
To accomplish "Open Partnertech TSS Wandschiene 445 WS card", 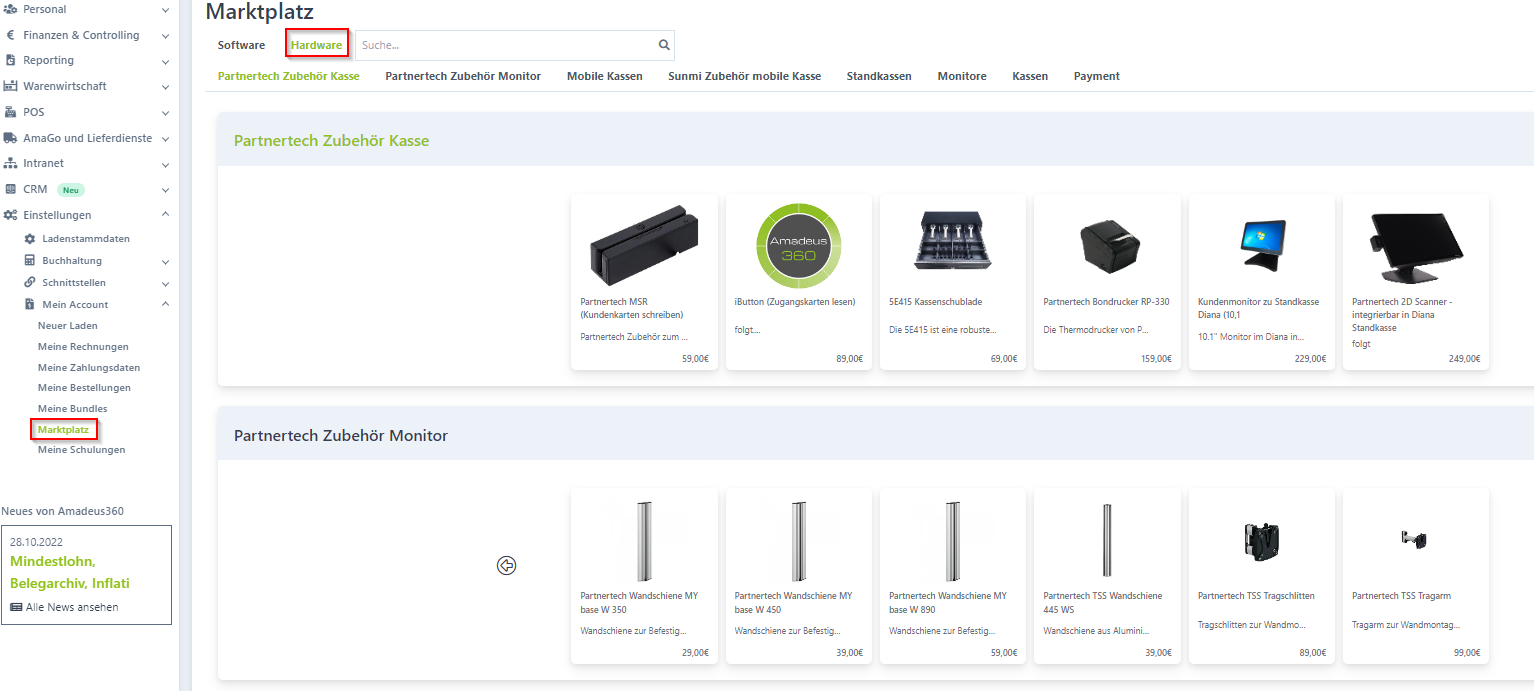I will 1107,576.
